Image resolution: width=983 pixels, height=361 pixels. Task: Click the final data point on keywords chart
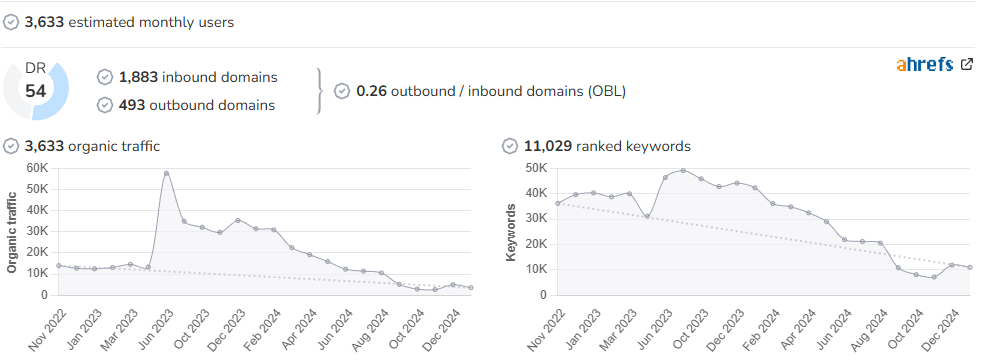[x=970, y=268]
